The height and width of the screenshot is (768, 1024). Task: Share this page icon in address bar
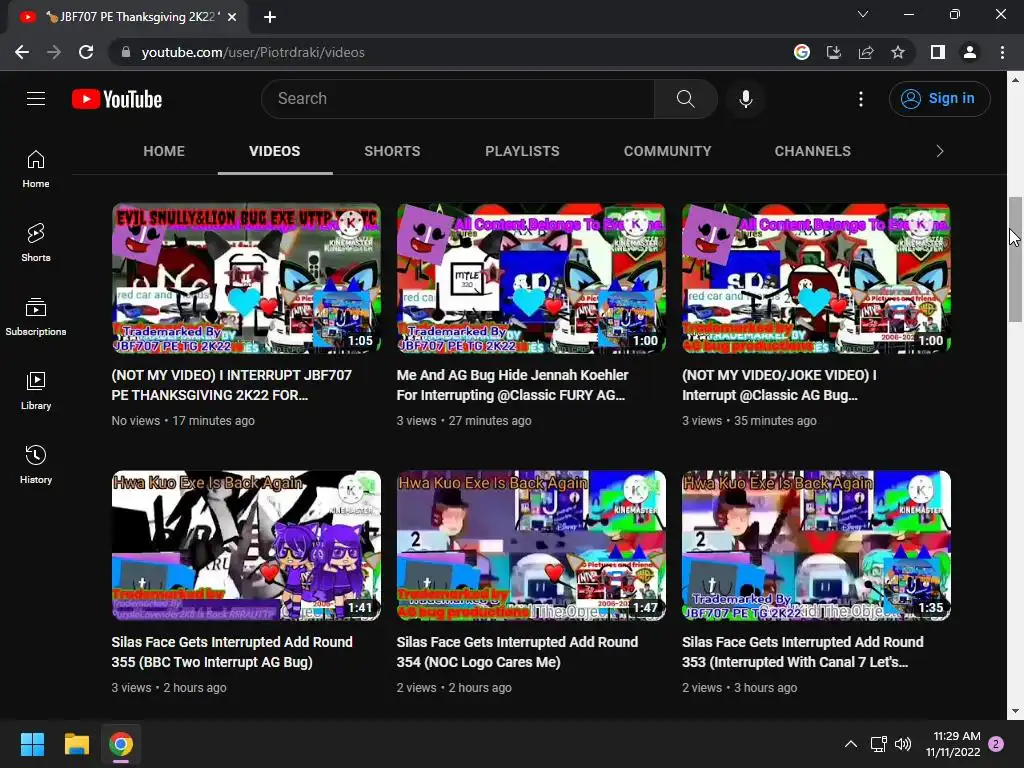866,52
